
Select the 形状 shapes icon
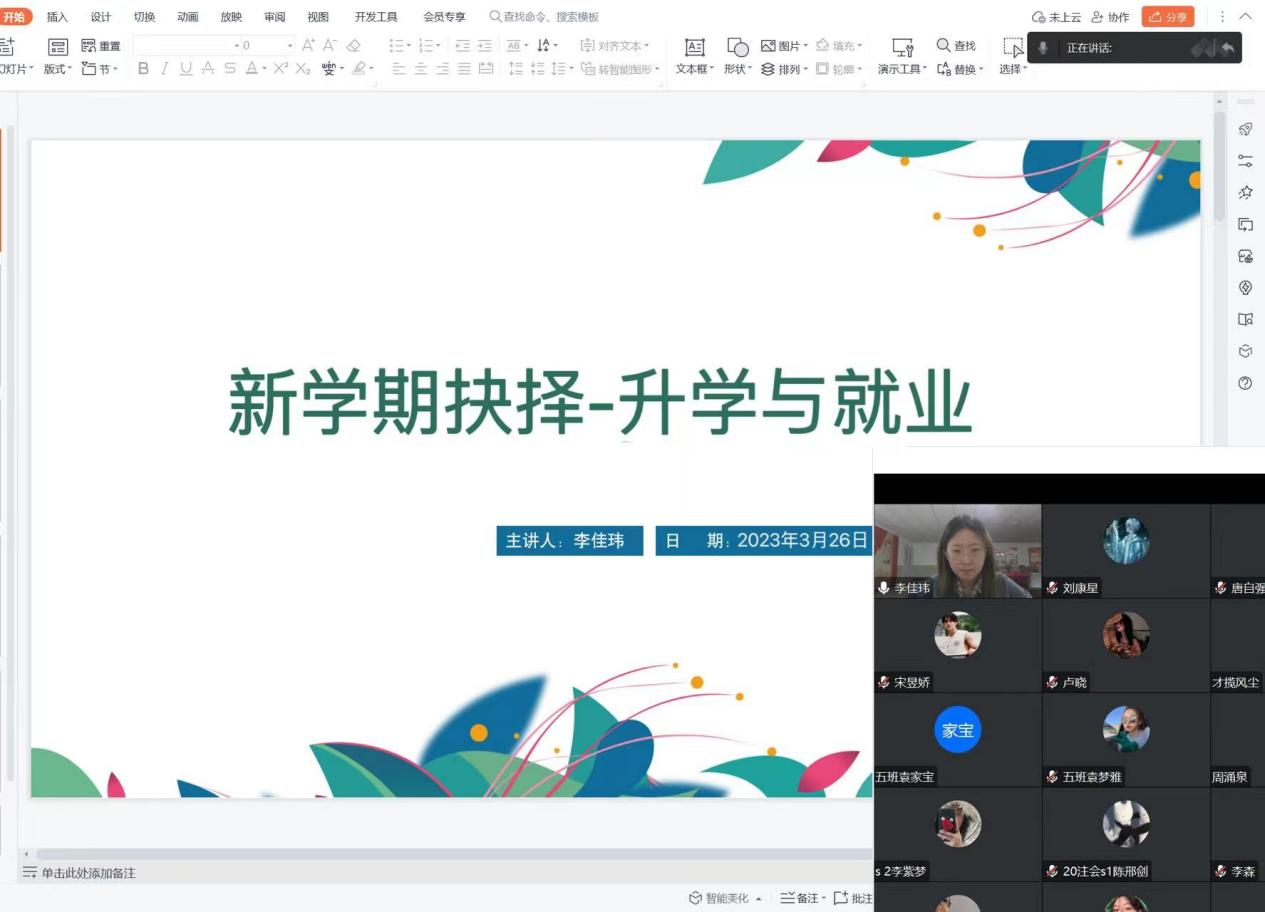(x=737, y=48)
